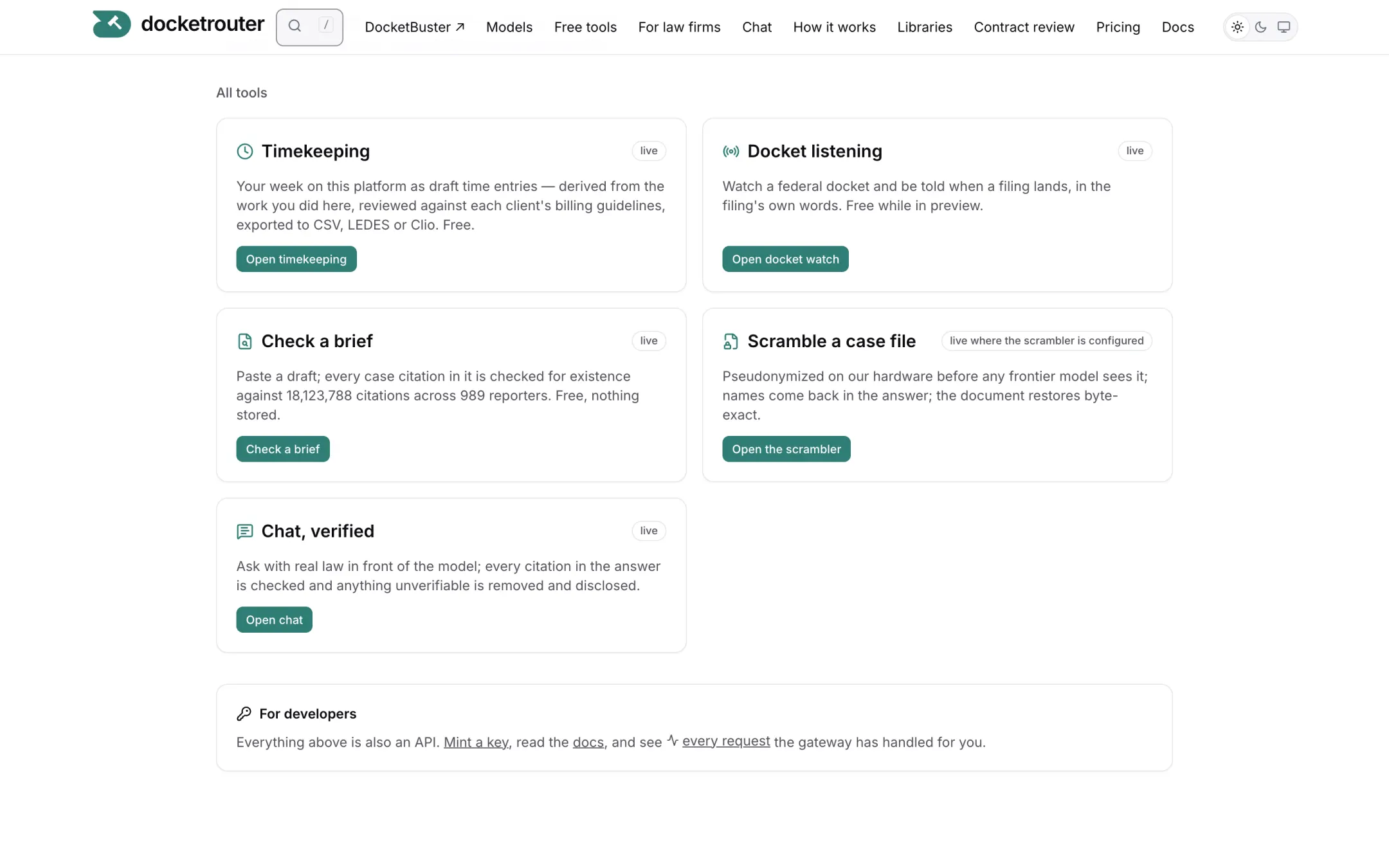1389x868 pixels.
Task: Click the Timekeeping clock icon
Action: (x=245, y=151)
